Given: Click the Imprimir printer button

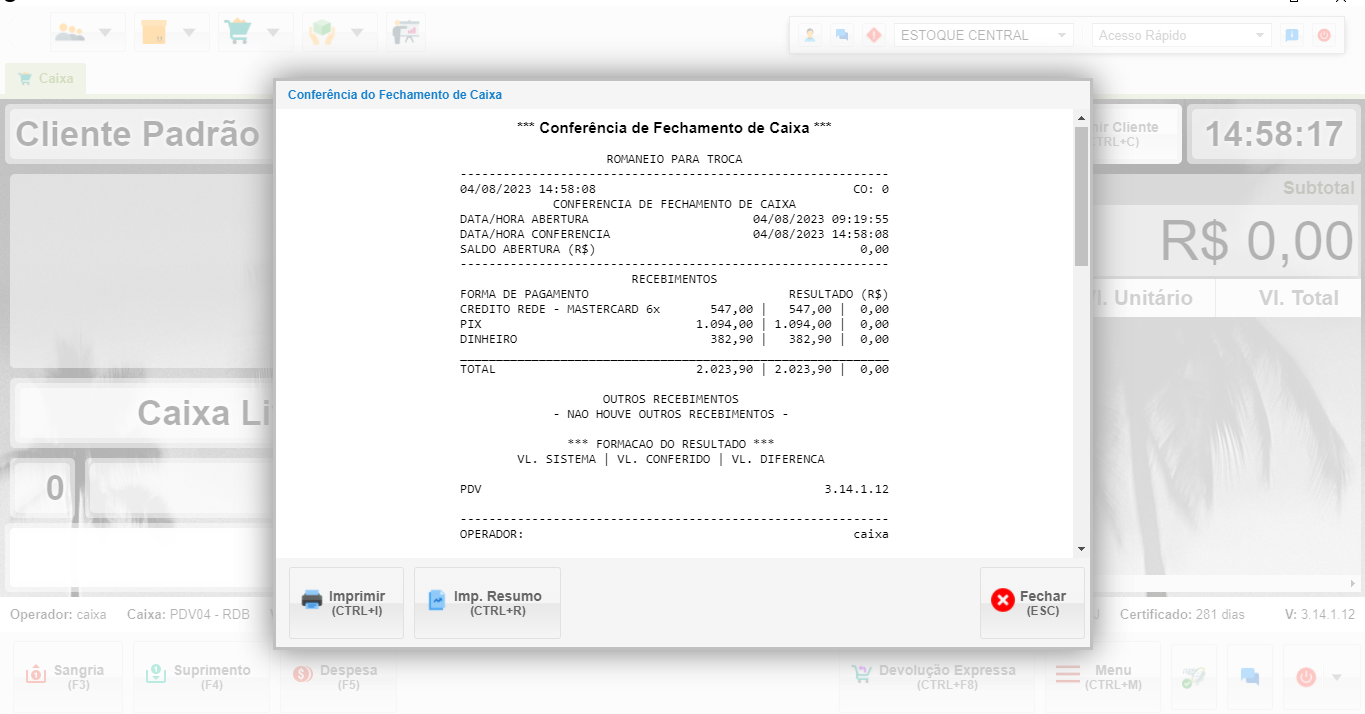Looking at the screenshot, I should [x=346, y=602].
